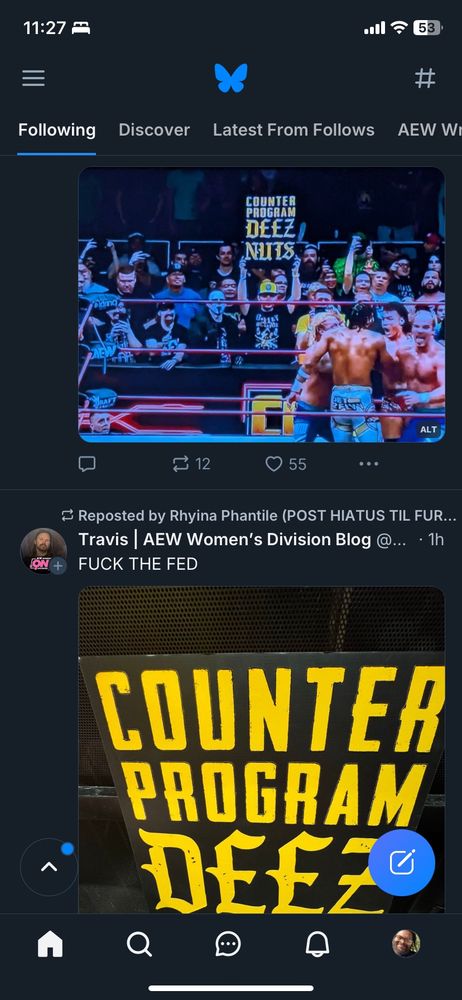Open Rhyina Phantile reposter link
The height and width of the screenshot is (1000, 462).
coord(267,515)
